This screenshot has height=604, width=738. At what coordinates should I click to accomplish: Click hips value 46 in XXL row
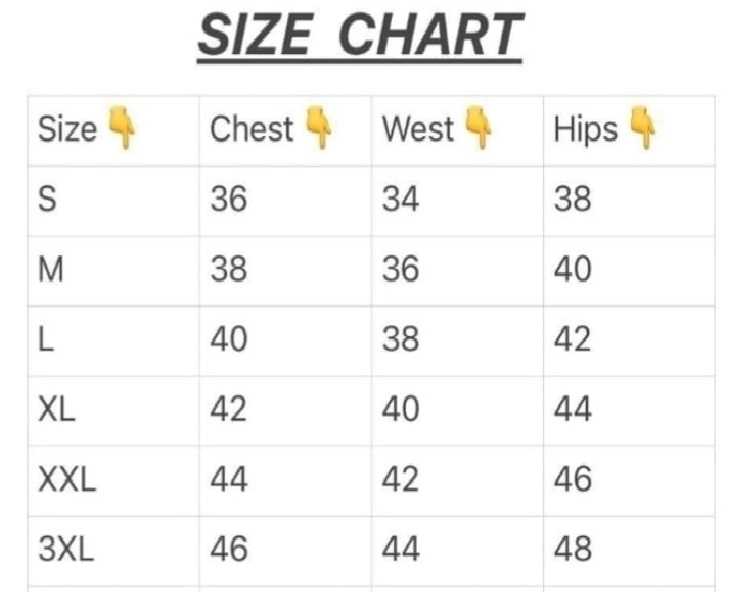click(x=572, y=480)
